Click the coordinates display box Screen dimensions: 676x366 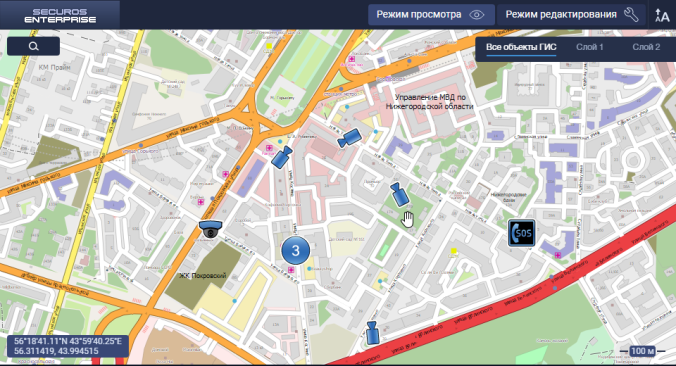tap(68, 346)
